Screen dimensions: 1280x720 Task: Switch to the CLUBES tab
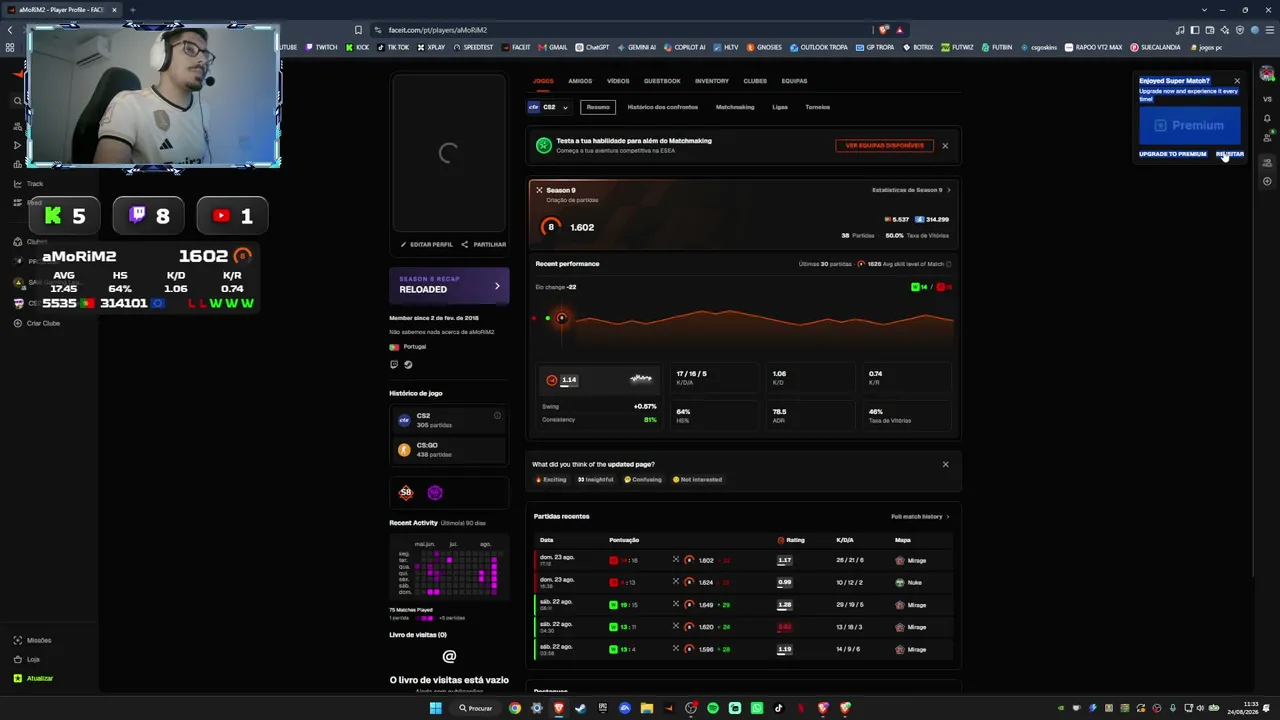pos(755,81)
